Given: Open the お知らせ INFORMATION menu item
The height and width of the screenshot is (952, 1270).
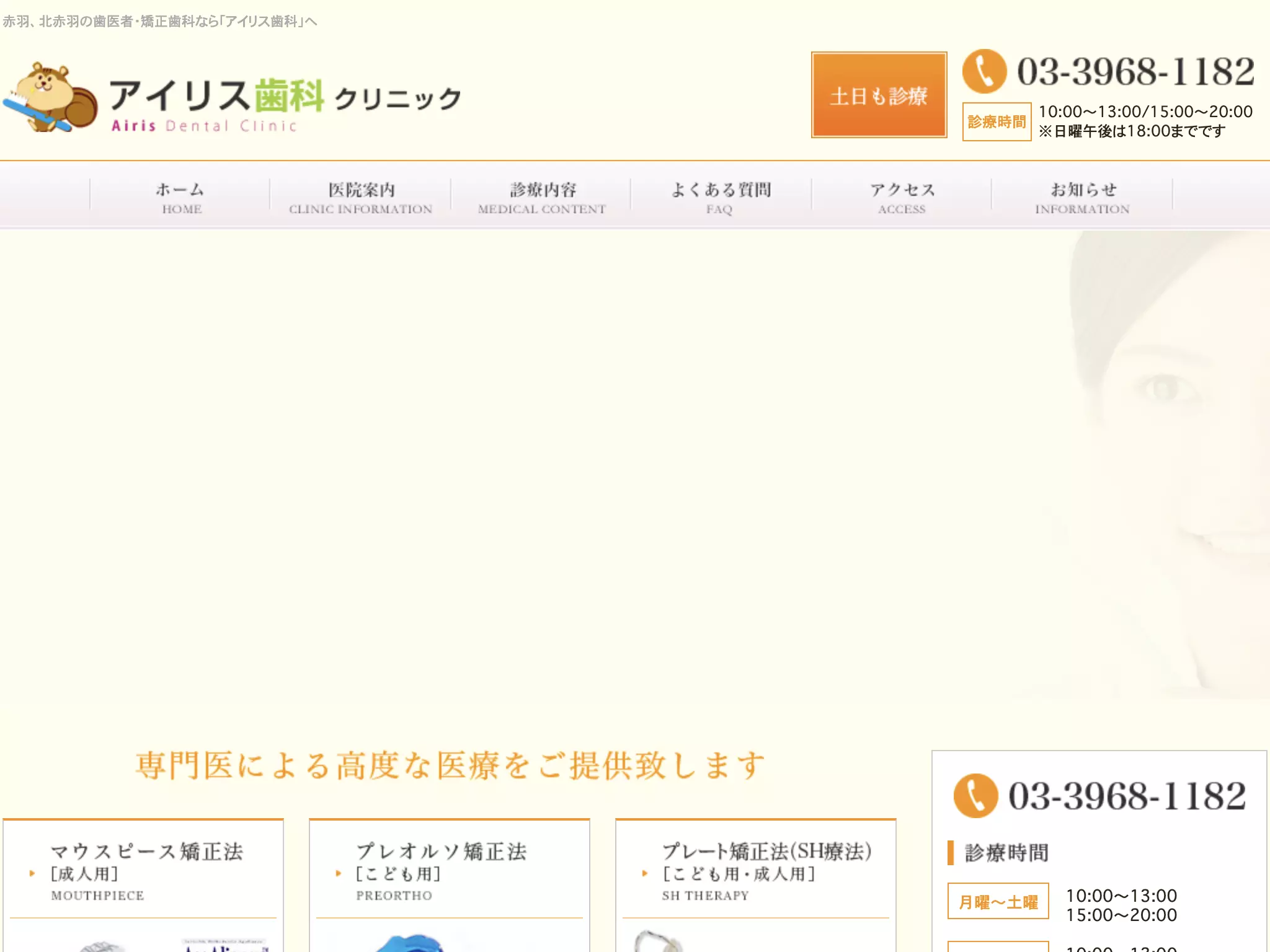Looking at the screenshot, I should (1082, 197).
